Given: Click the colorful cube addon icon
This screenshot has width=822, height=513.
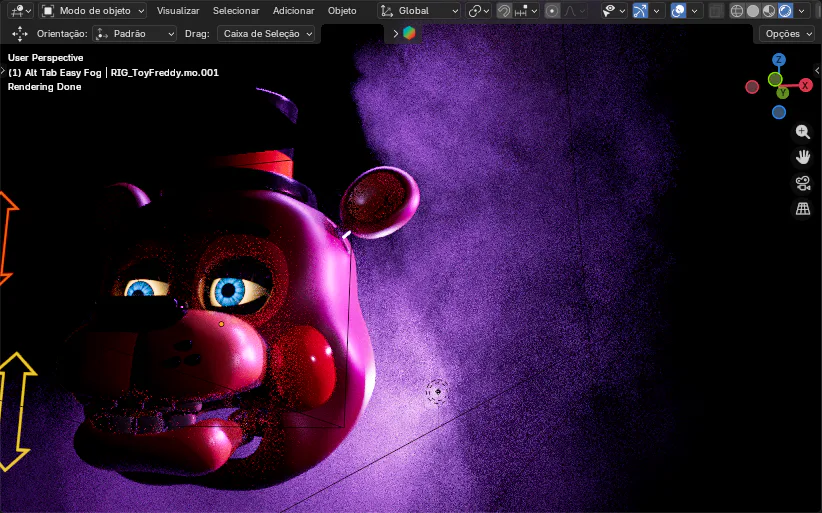Looking at the screenshot, I should point(409,33).
